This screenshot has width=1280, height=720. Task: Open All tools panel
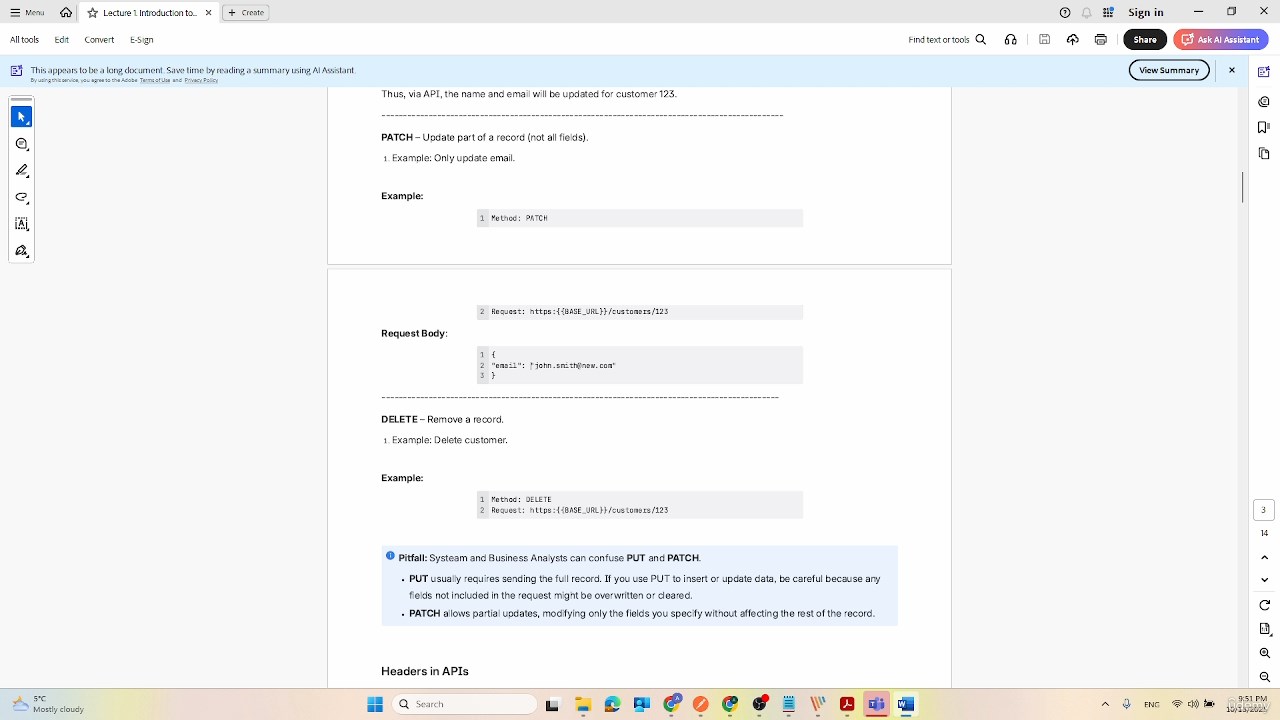pos(25,40)
